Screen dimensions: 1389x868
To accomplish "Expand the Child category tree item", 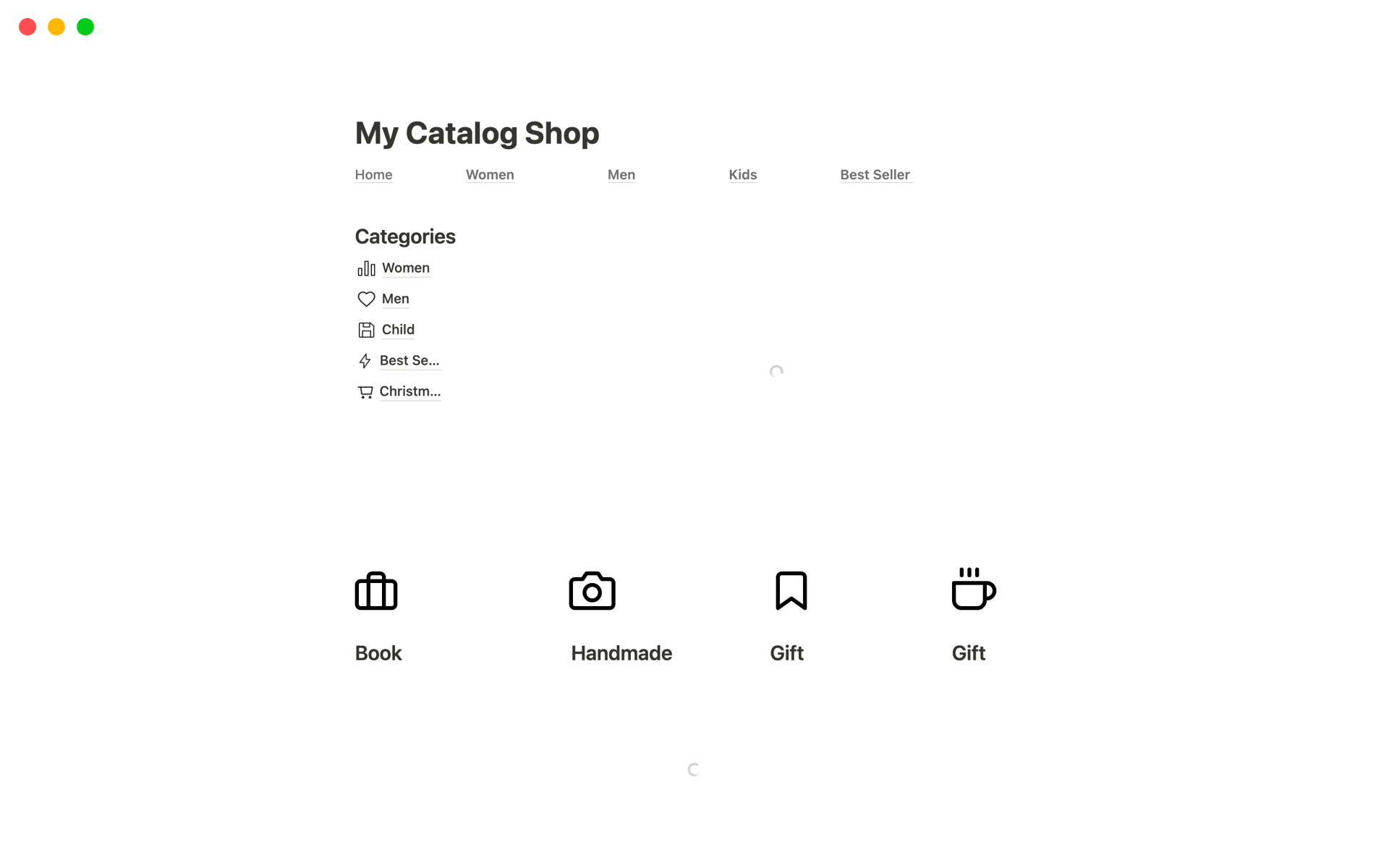I will [397, 329].
